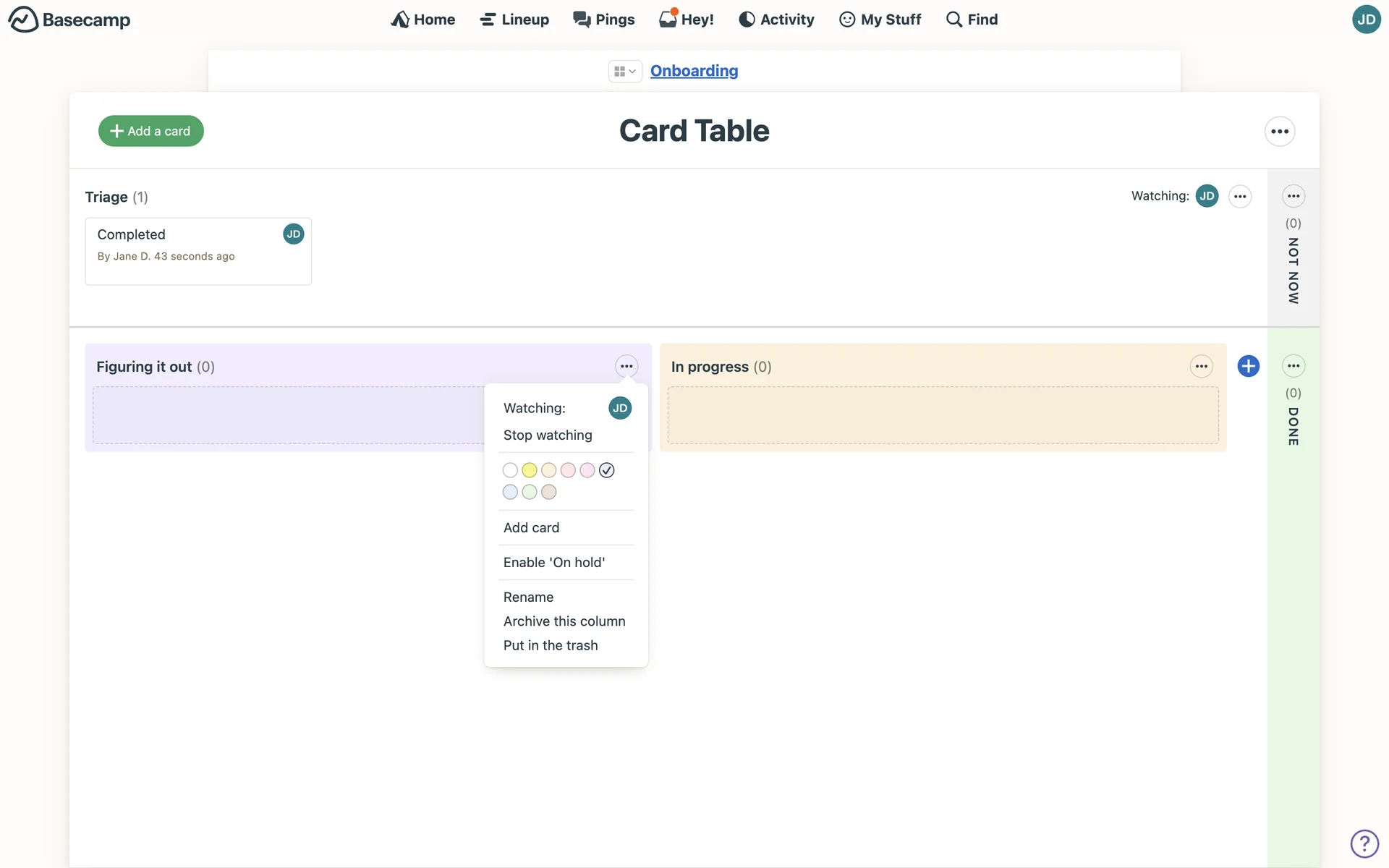Viewport: 1389px width, 868px height.
Task: Open Pings chat icon
Action: point(582,20)
